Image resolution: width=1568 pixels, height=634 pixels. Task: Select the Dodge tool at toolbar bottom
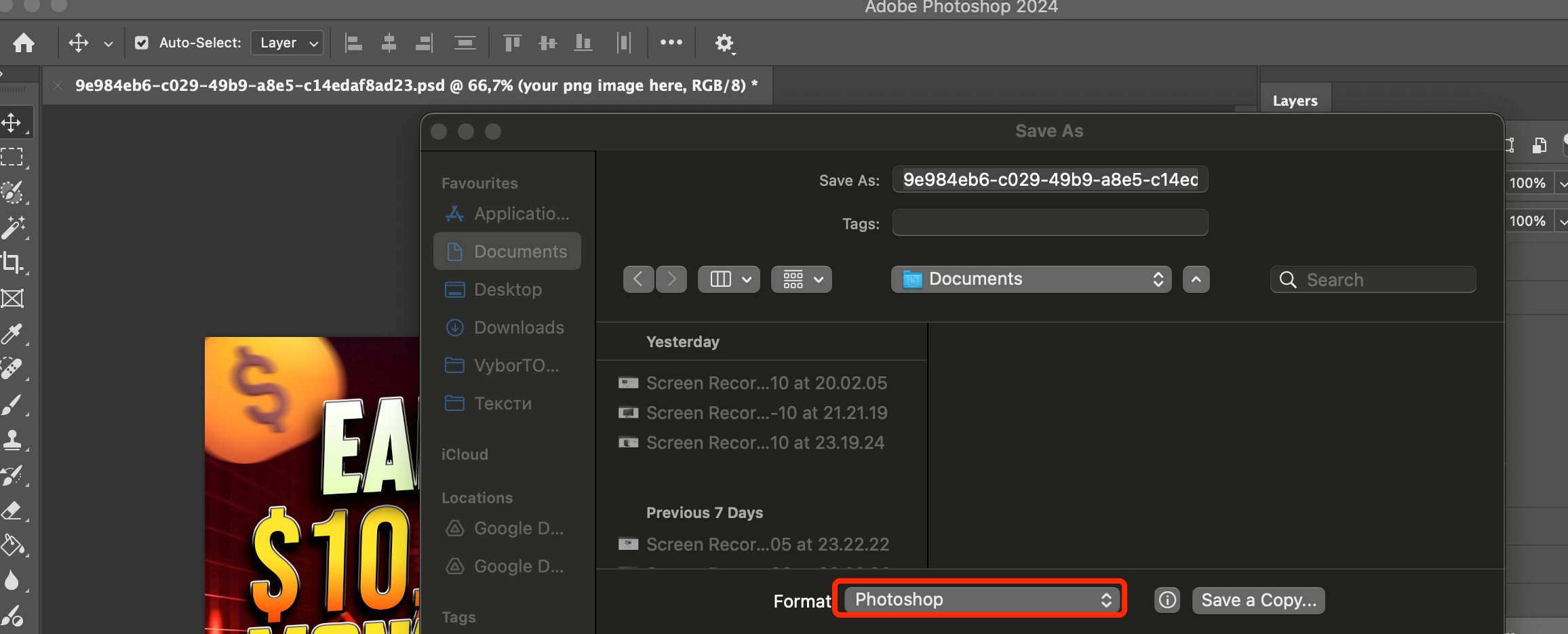pyautogui.click(x=12, y=616)
